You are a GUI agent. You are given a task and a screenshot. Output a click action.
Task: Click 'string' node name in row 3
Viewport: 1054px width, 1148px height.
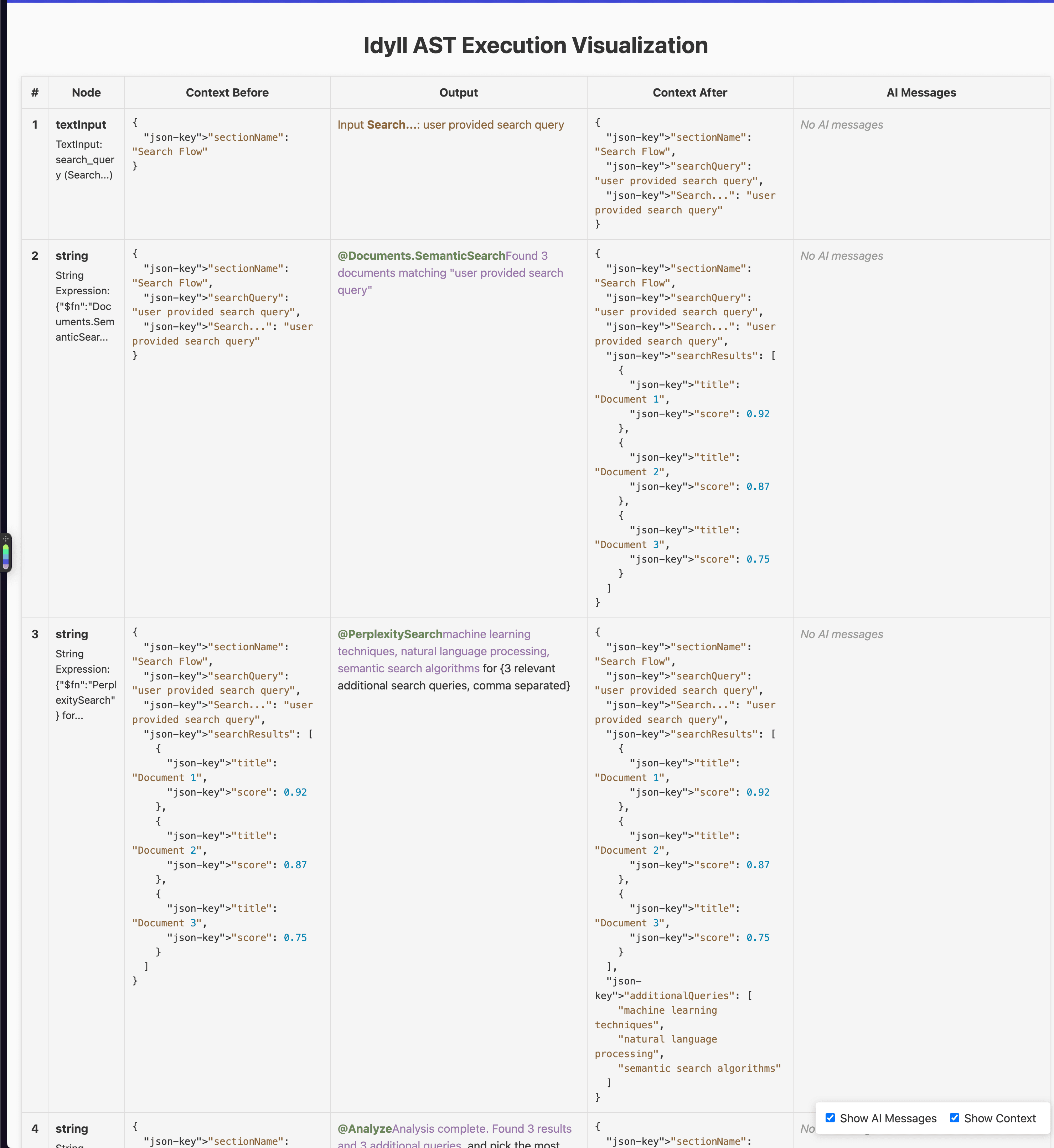[72, 634]
